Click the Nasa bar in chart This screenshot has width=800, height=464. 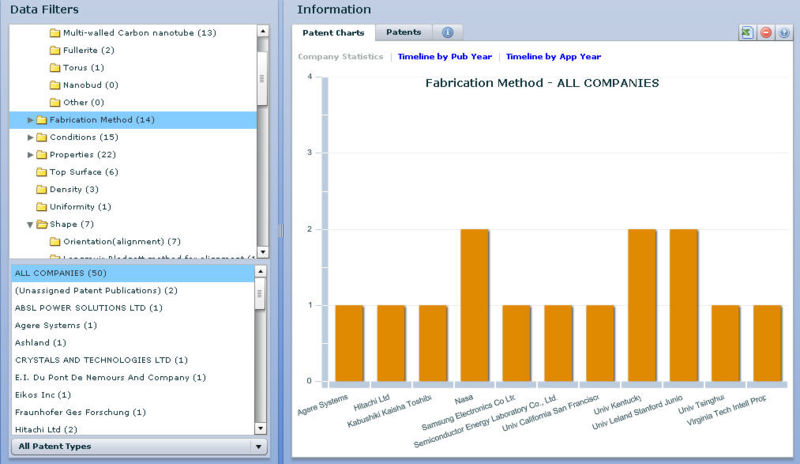[474, 305]
